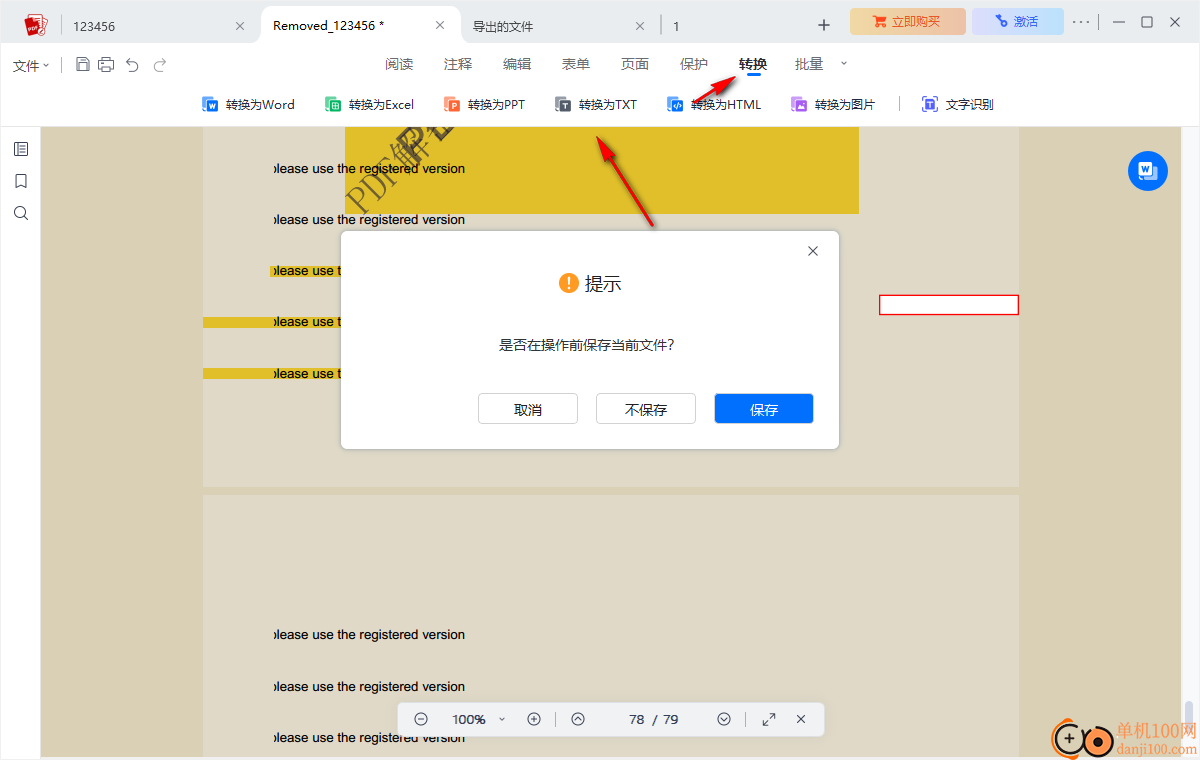Click the current page number field 78
Screen dimensions: 1200x760
(637, 719)
